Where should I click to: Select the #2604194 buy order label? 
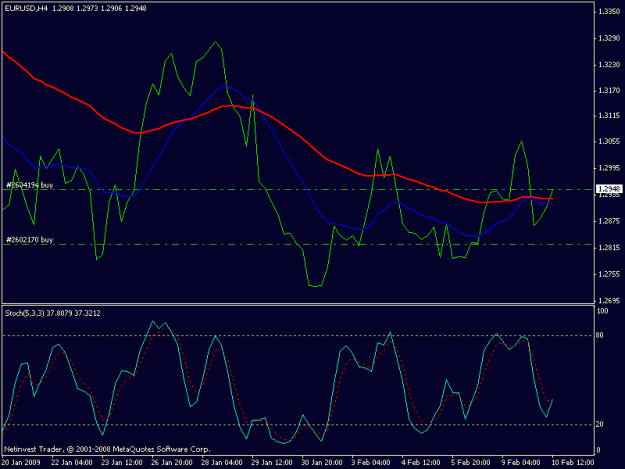29,185
